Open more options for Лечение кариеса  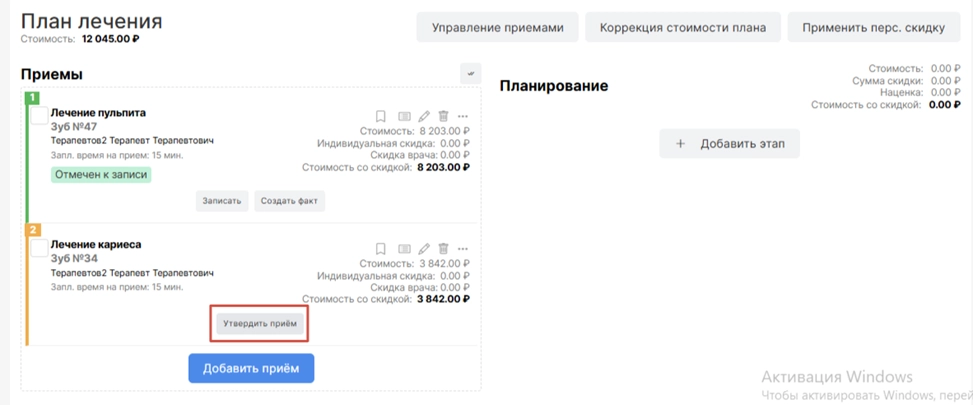[x=463, y=248]
